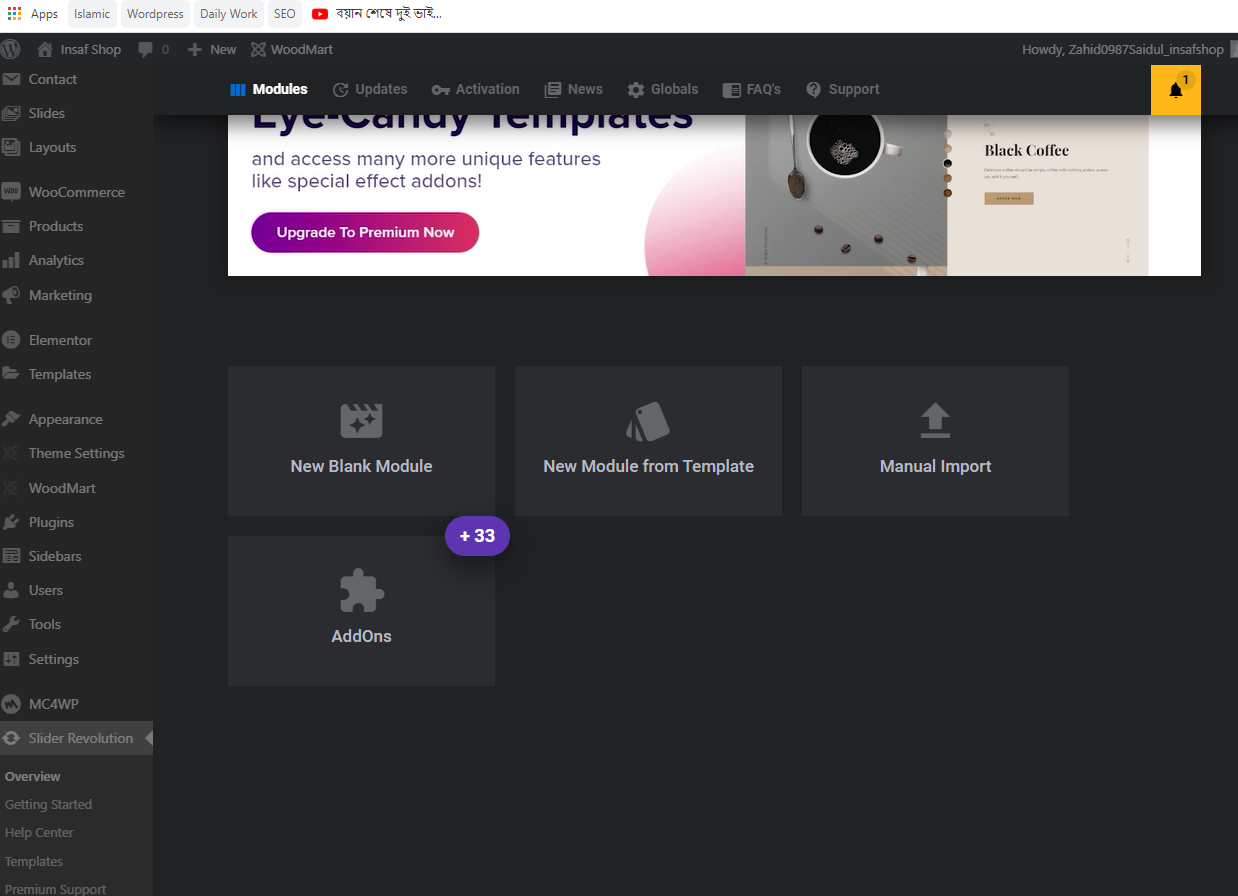Click Upgrade To Premium Now button
Image resolution: width=1238 pixels, height=896 pixels.
tap(365, 232)
